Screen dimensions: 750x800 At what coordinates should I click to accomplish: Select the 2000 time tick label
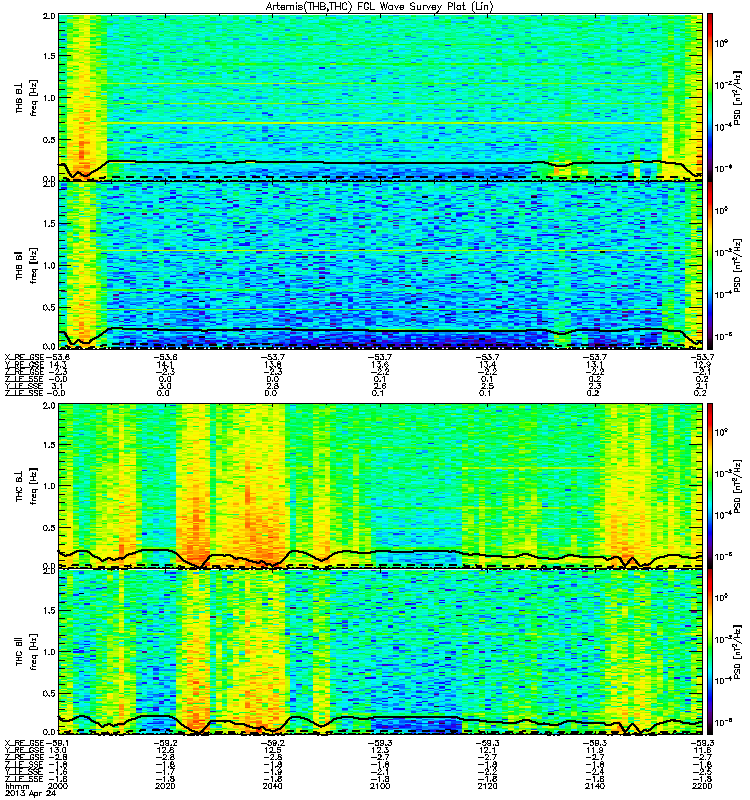[58, 786]
